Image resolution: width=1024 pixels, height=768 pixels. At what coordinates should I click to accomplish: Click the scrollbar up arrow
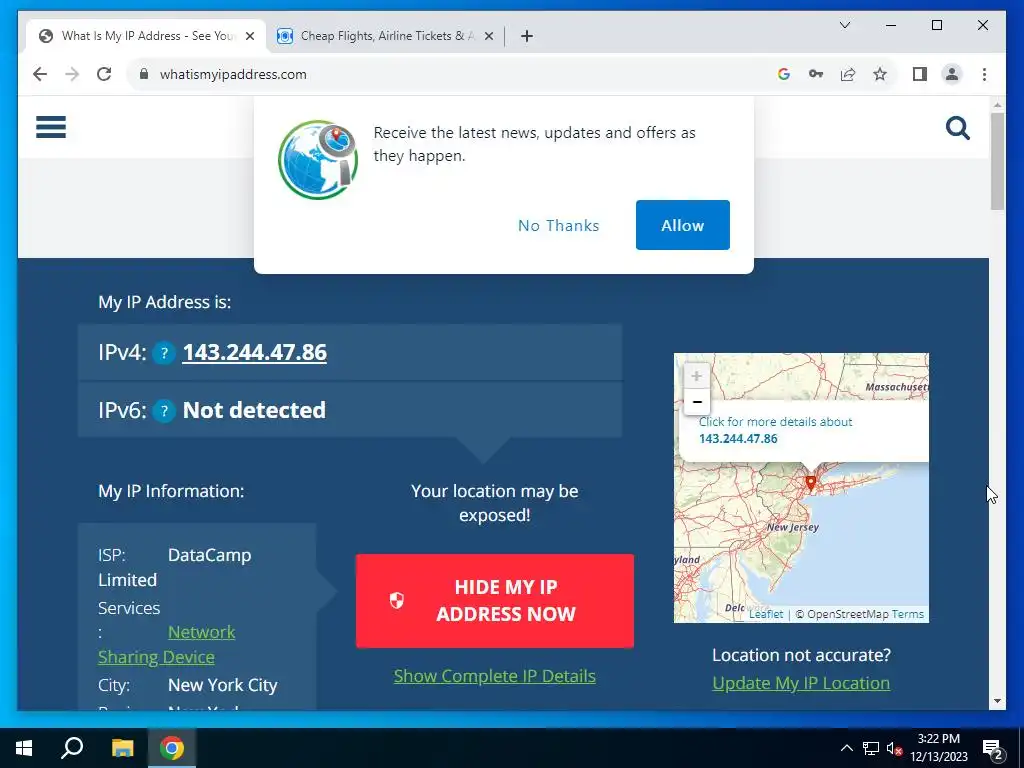[x=997, y=104]
